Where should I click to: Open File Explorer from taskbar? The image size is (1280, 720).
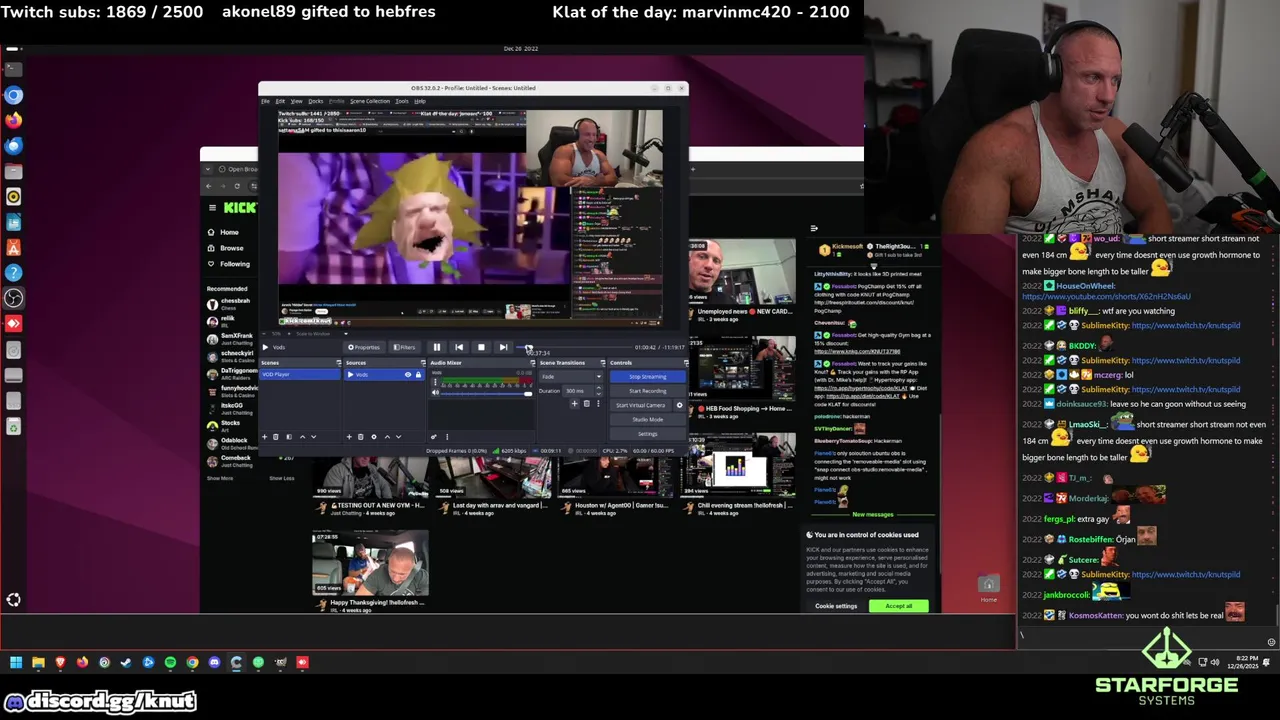(x=38, y=662)
